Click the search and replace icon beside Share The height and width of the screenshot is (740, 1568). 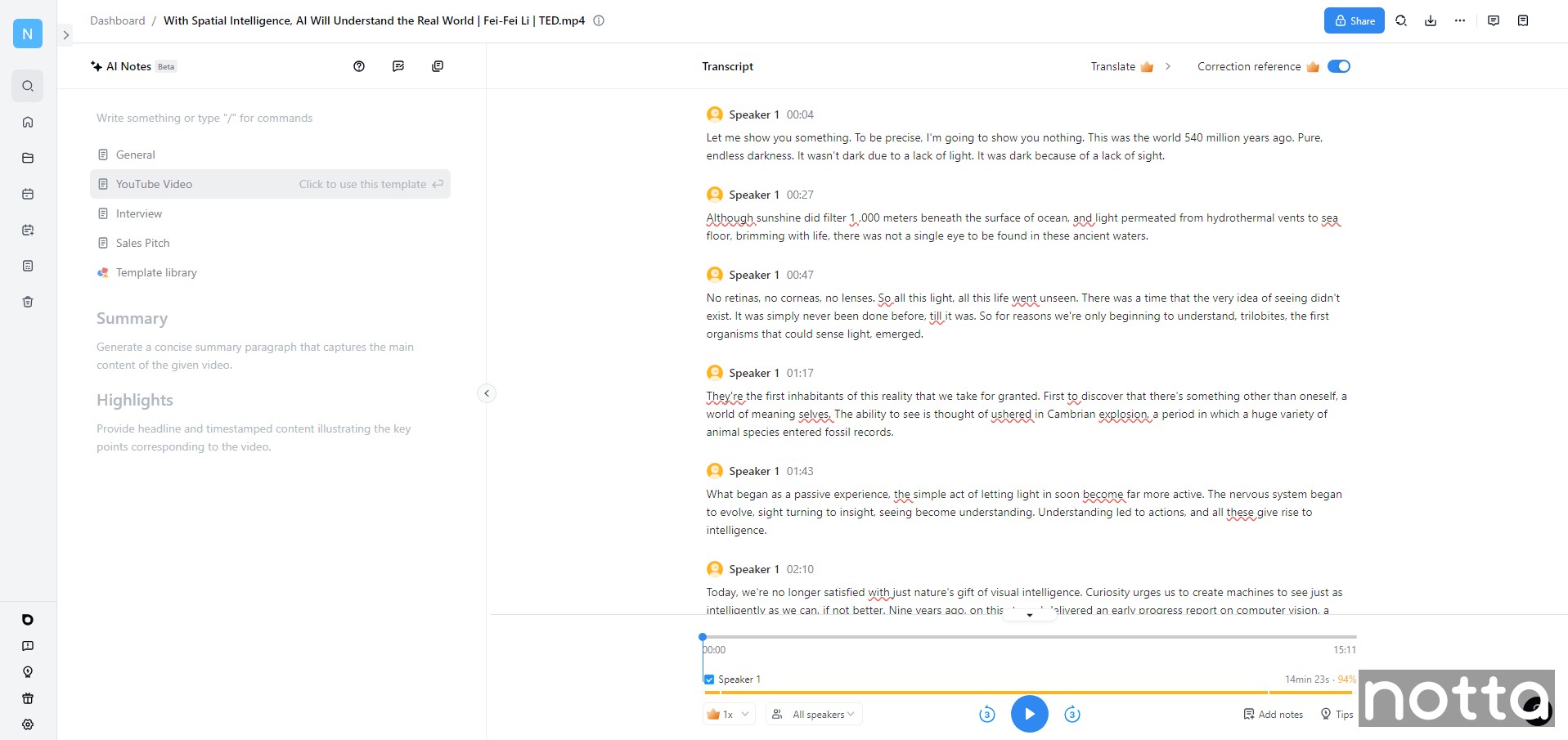[1401, 20]
